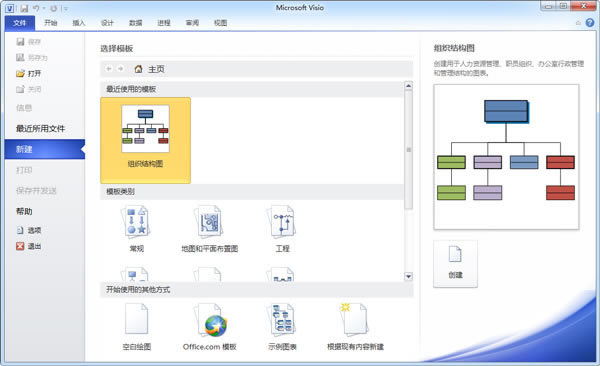Screen dimensions: 600x366
Task: Open Office.com 模板 globe icon
Action: (x=210, y=327)
